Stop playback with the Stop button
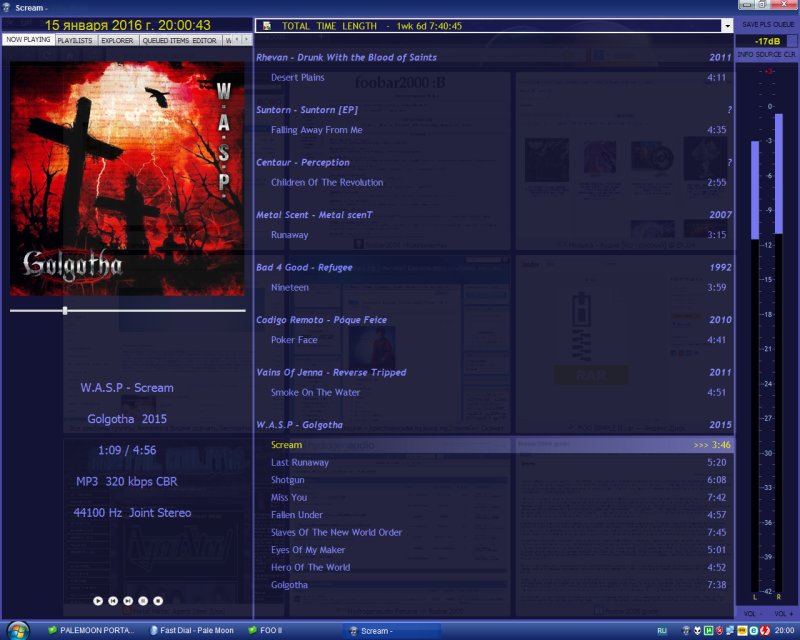This screenshot has width=800, height=640. [158, 600]
